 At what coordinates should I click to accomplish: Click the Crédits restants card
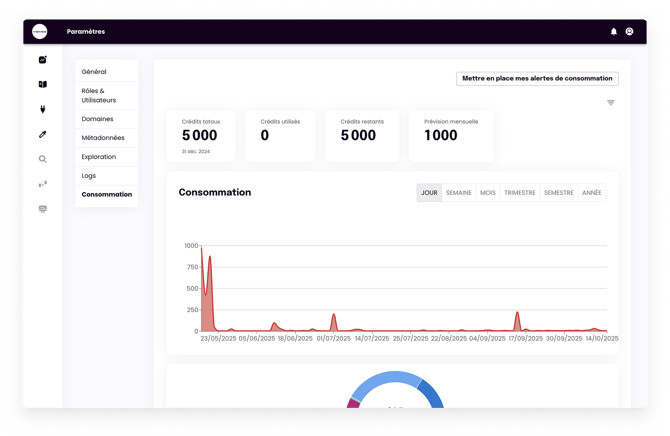pyautogui.click(x=363, y=135)
